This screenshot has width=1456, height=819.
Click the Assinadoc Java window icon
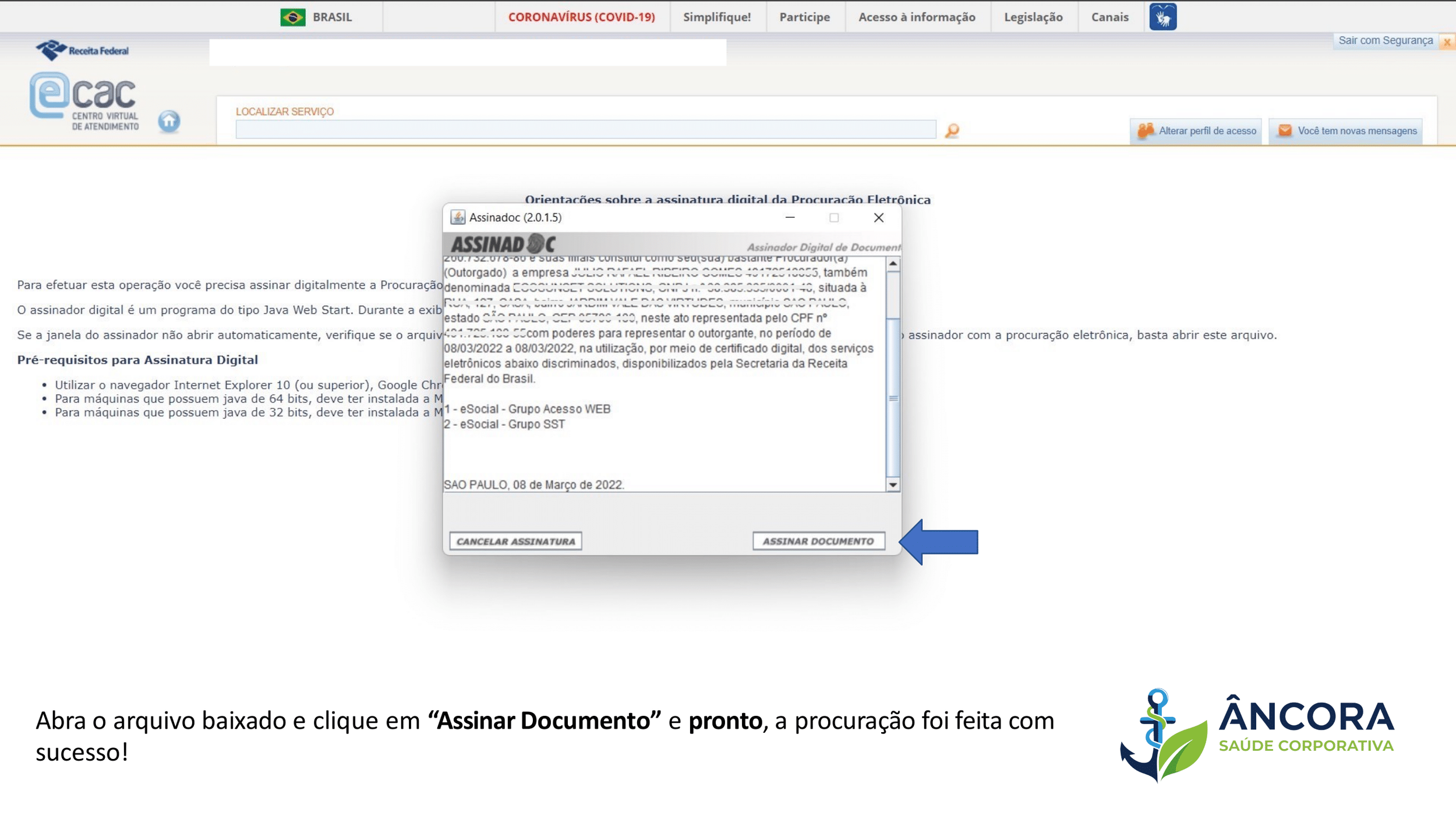[458, 217]
